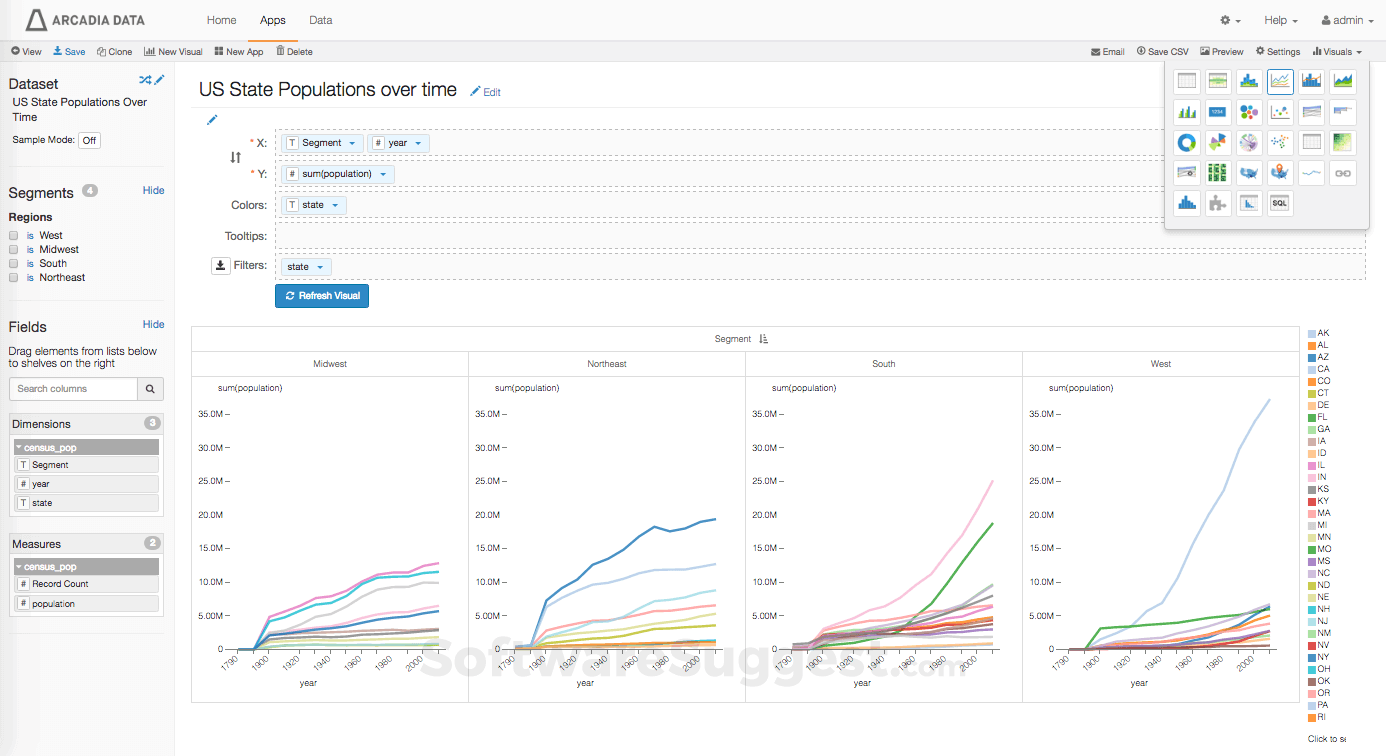
Task: Go to the Data tab
Action: point(320,20)
